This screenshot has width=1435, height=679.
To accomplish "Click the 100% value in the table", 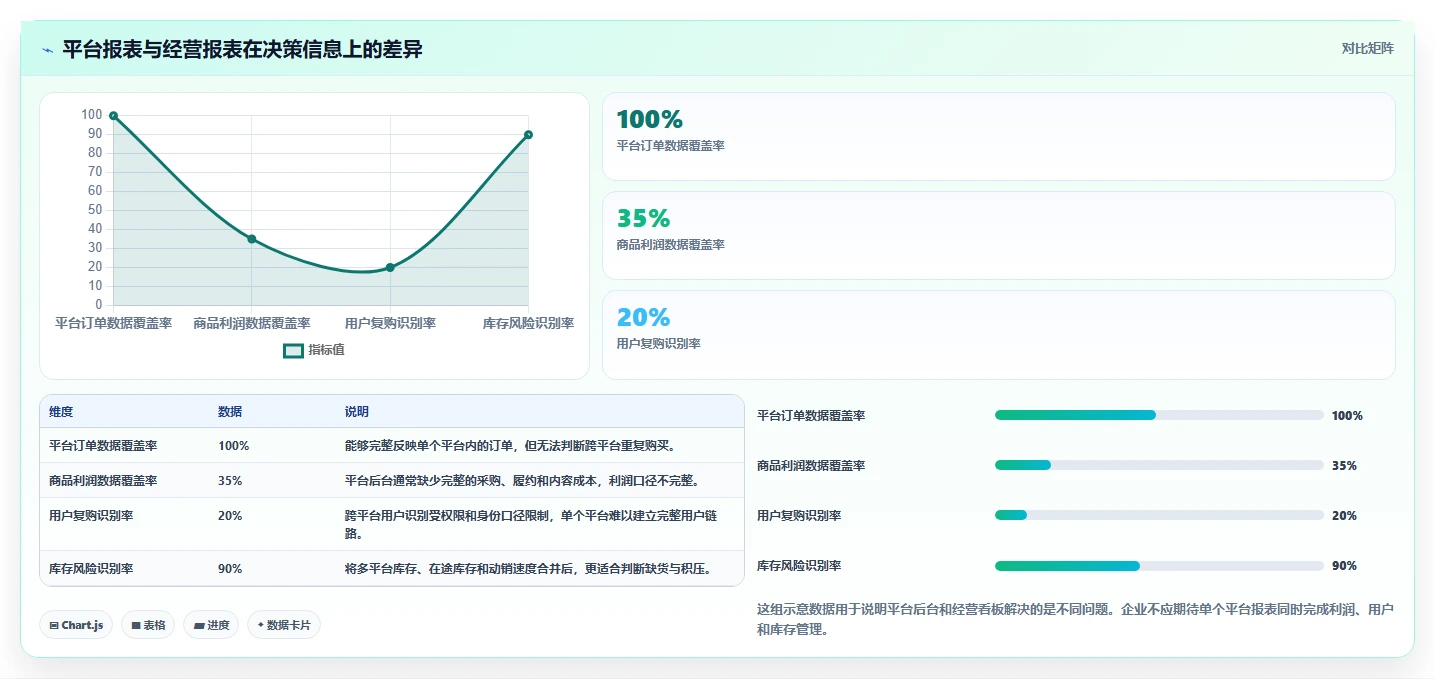I will 233,445.
